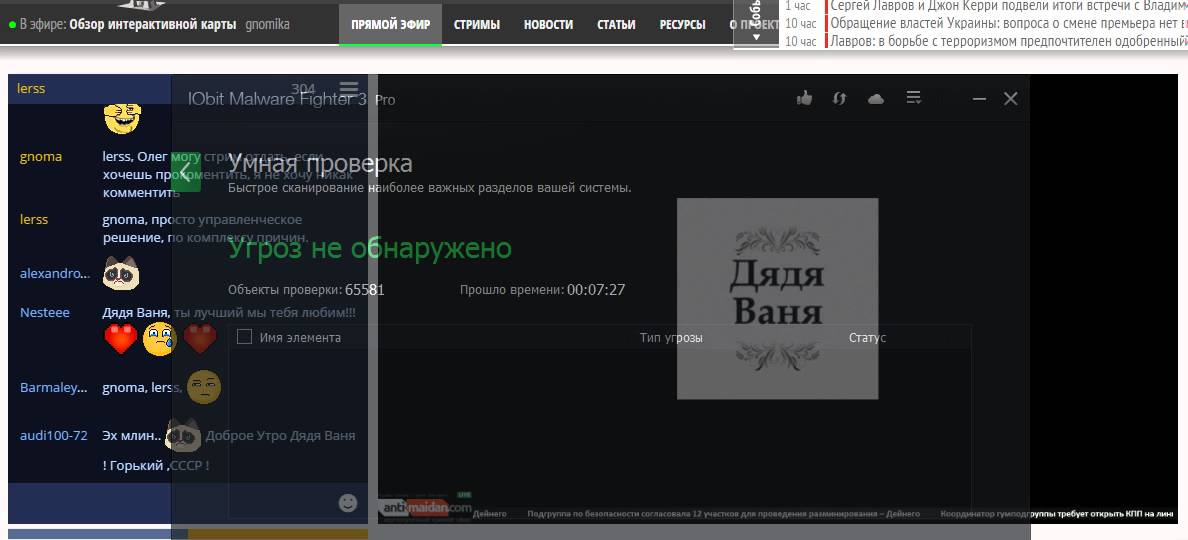Go to the СТРИМЫ menu item
Image resolution: width=1188 pixels, height=540 pixels.
(x=477, y=24)
